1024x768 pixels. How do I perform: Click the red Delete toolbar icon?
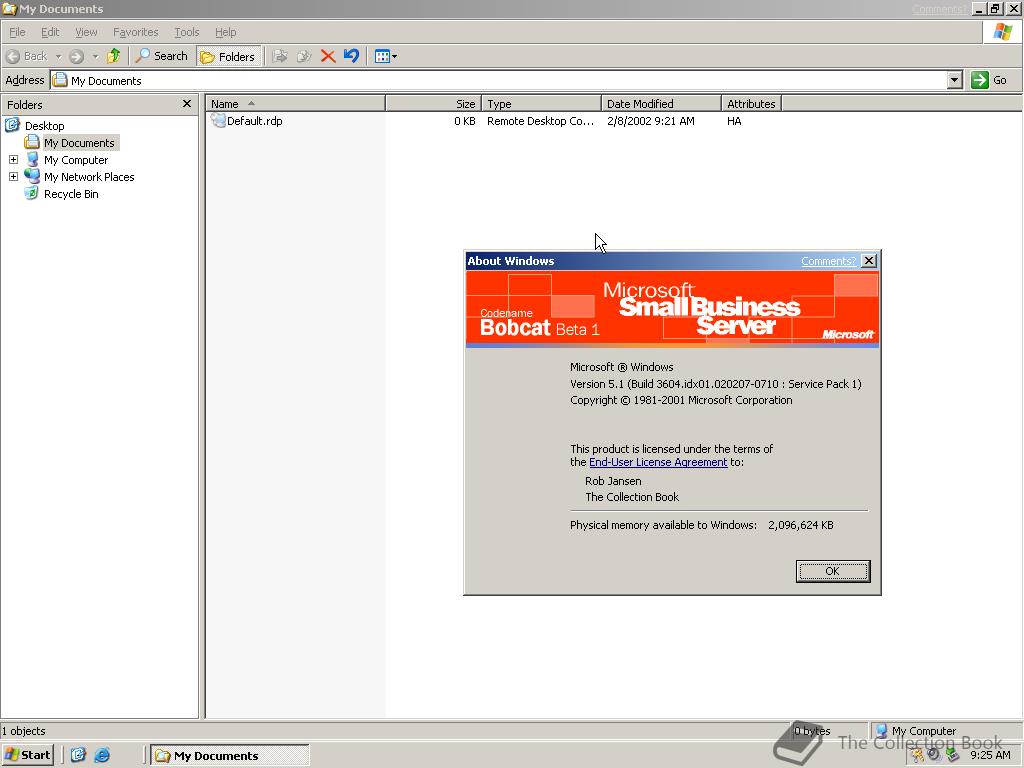pyautogui.click(x=328, y=56)
